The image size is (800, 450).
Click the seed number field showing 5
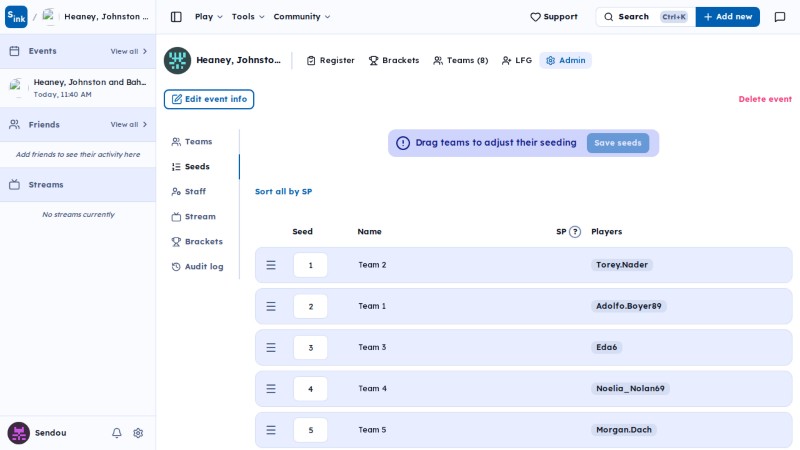point(310,430)
